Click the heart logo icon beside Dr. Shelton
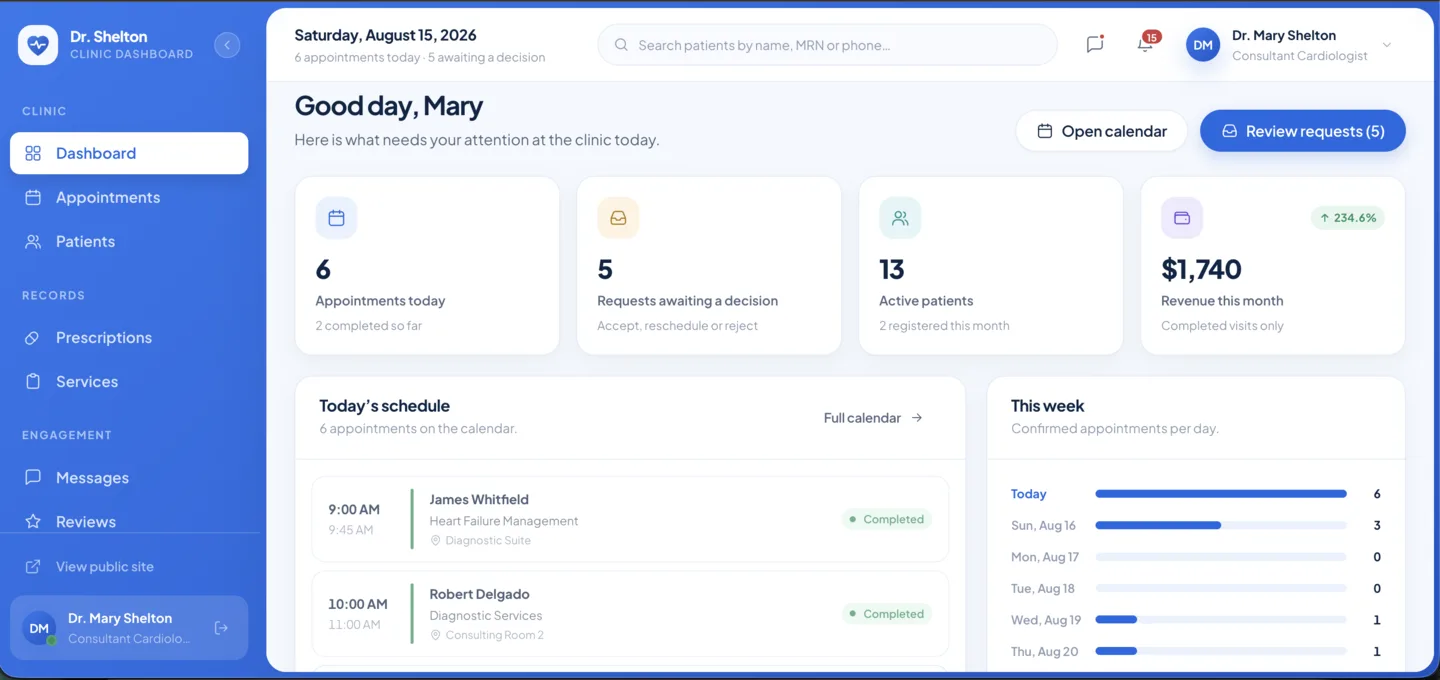1440x680 pixels. (38, 45)
